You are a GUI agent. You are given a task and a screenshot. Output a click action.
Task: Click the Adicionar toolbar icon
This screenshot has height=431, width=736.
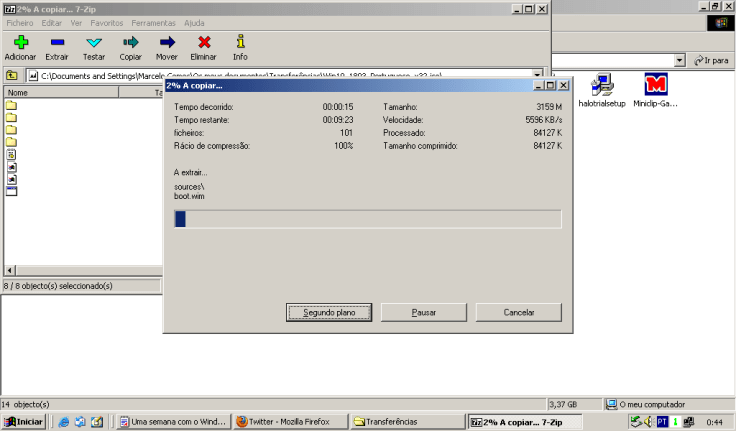point(20,42)
